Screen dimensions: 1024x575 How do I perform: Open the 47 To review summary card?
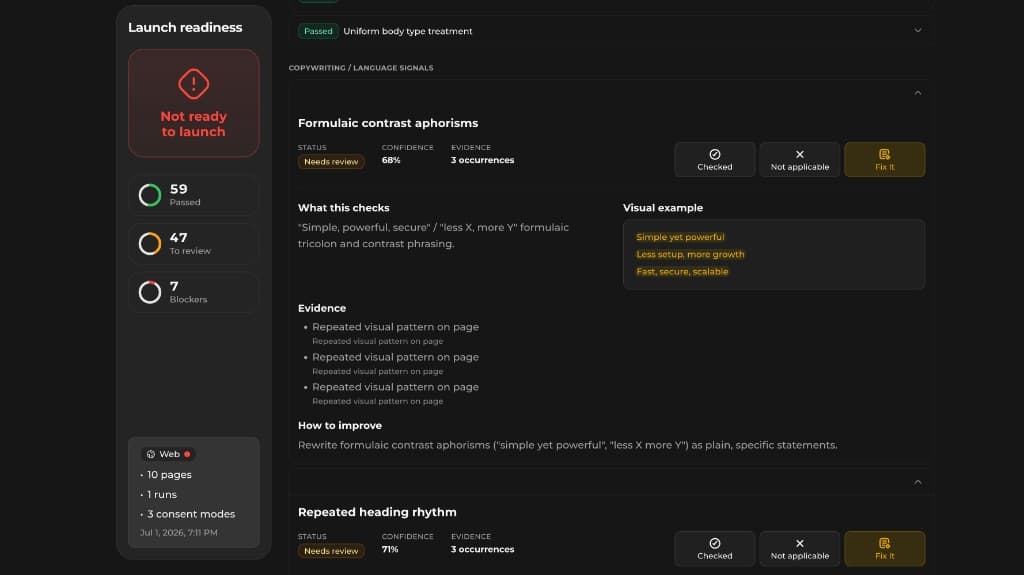(193, 244)
